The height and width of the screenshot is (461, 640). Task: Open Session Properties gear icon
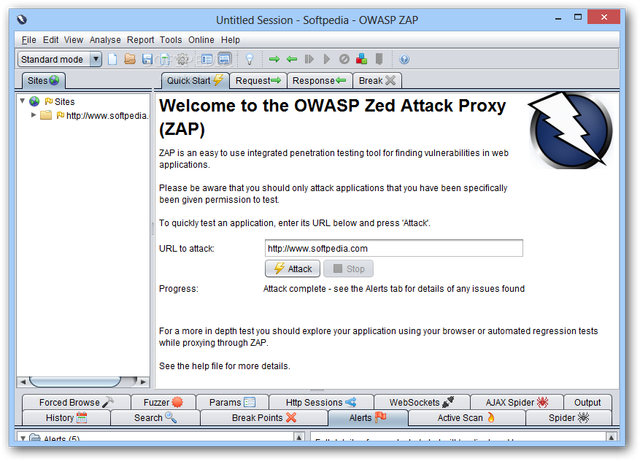[x=182, y=60]
